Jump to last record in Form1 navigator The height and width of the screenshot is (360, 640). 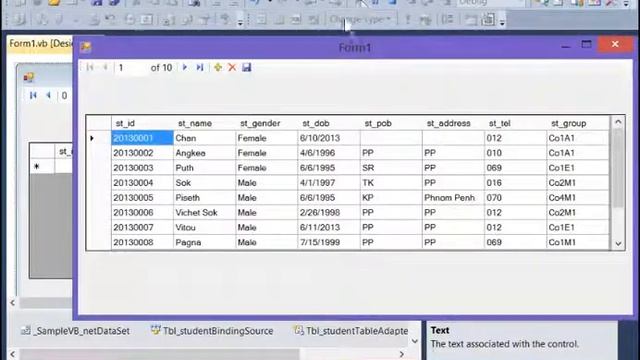pos(200,67)
